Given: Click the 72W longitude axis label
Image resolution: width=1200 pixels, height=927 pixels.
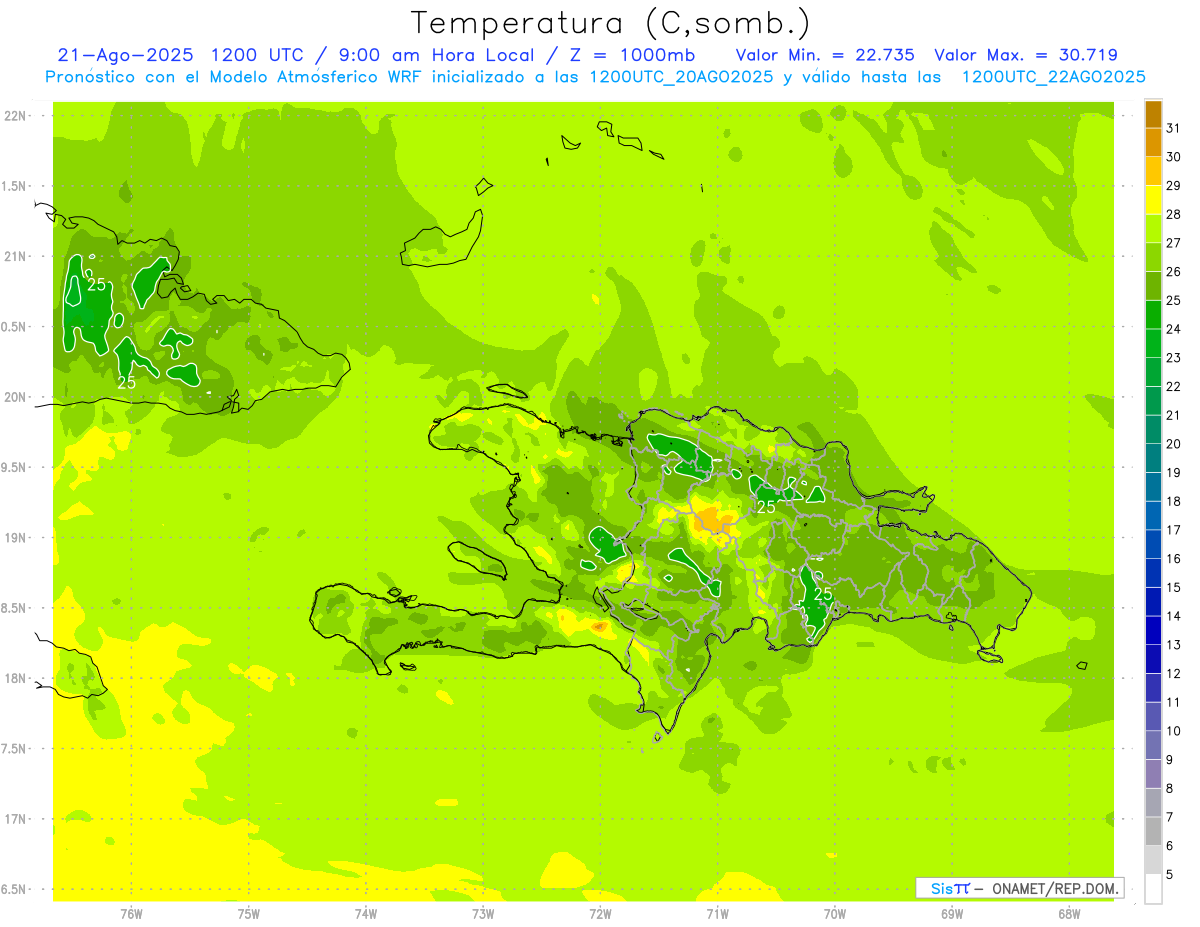Looking at the screenshot, I should pos(600,913).
